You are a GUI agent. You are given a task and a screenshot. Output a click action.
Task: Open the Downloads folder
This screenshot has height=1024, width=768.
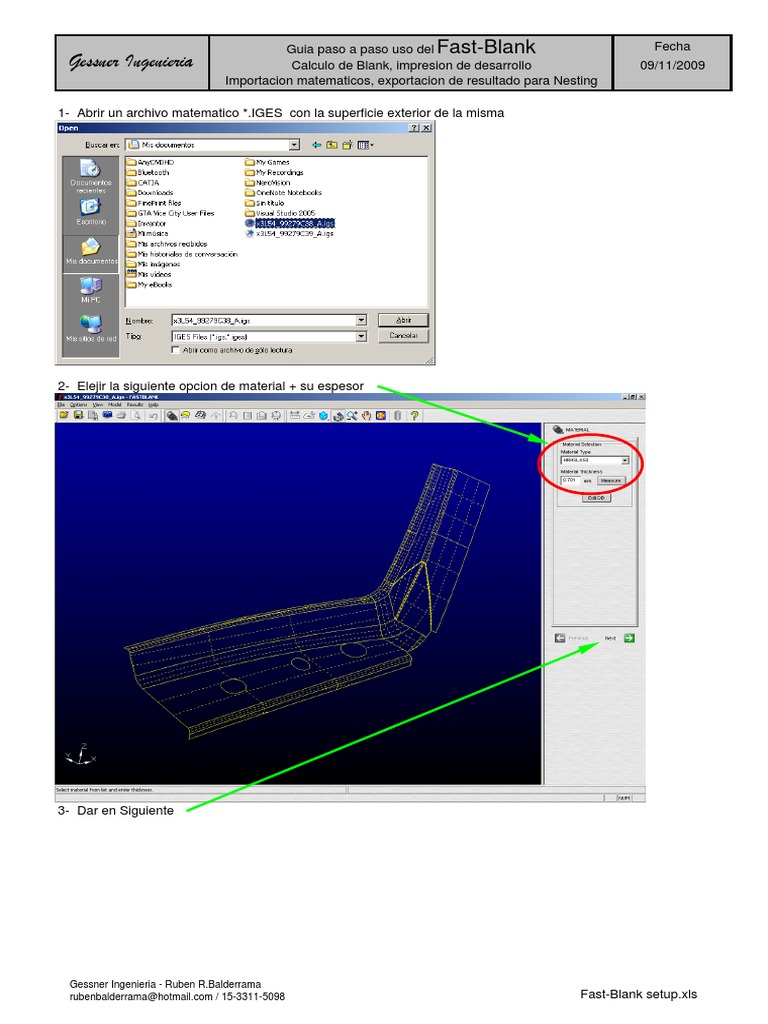tap(150, 193)
